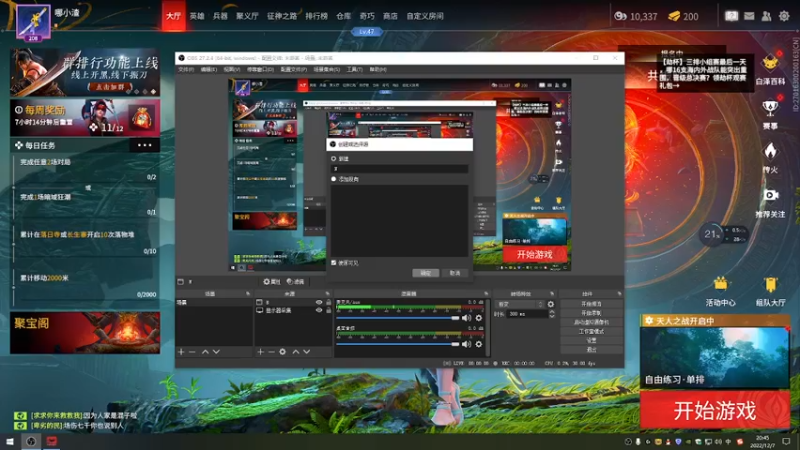Click the 取消 button in the dialog
Screen dimensions: 800x450
455,273
